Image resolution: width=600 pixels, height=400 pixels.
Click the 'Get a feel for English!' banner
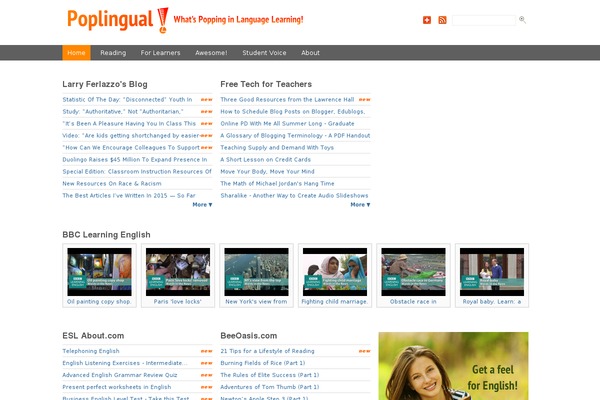pos(453,366)
